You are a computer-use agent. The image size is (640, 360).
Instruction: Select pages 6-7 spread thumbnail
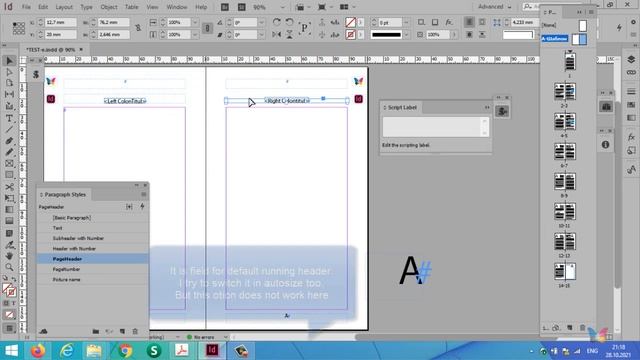click(564, 151)
